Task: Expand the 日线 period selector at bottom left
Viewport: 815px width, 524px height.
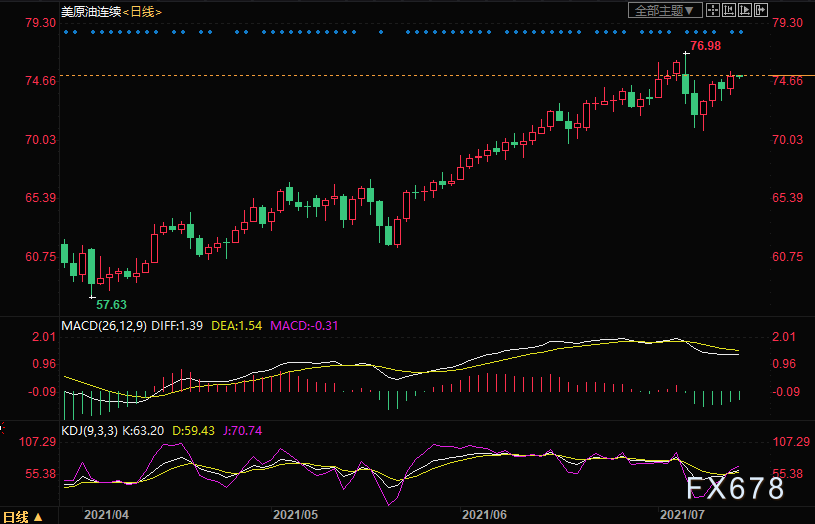Action: click(22, 516)
